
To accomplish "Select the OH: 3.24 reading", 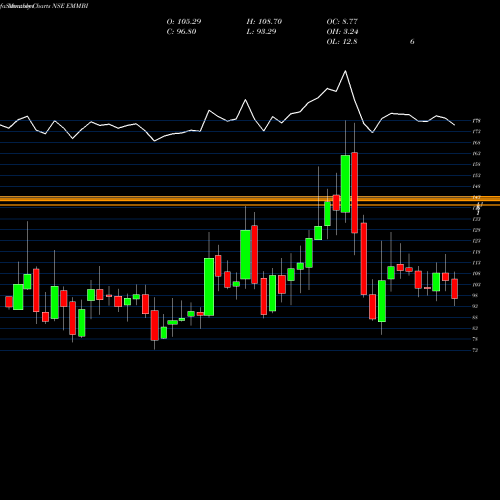I will point(342,32).
